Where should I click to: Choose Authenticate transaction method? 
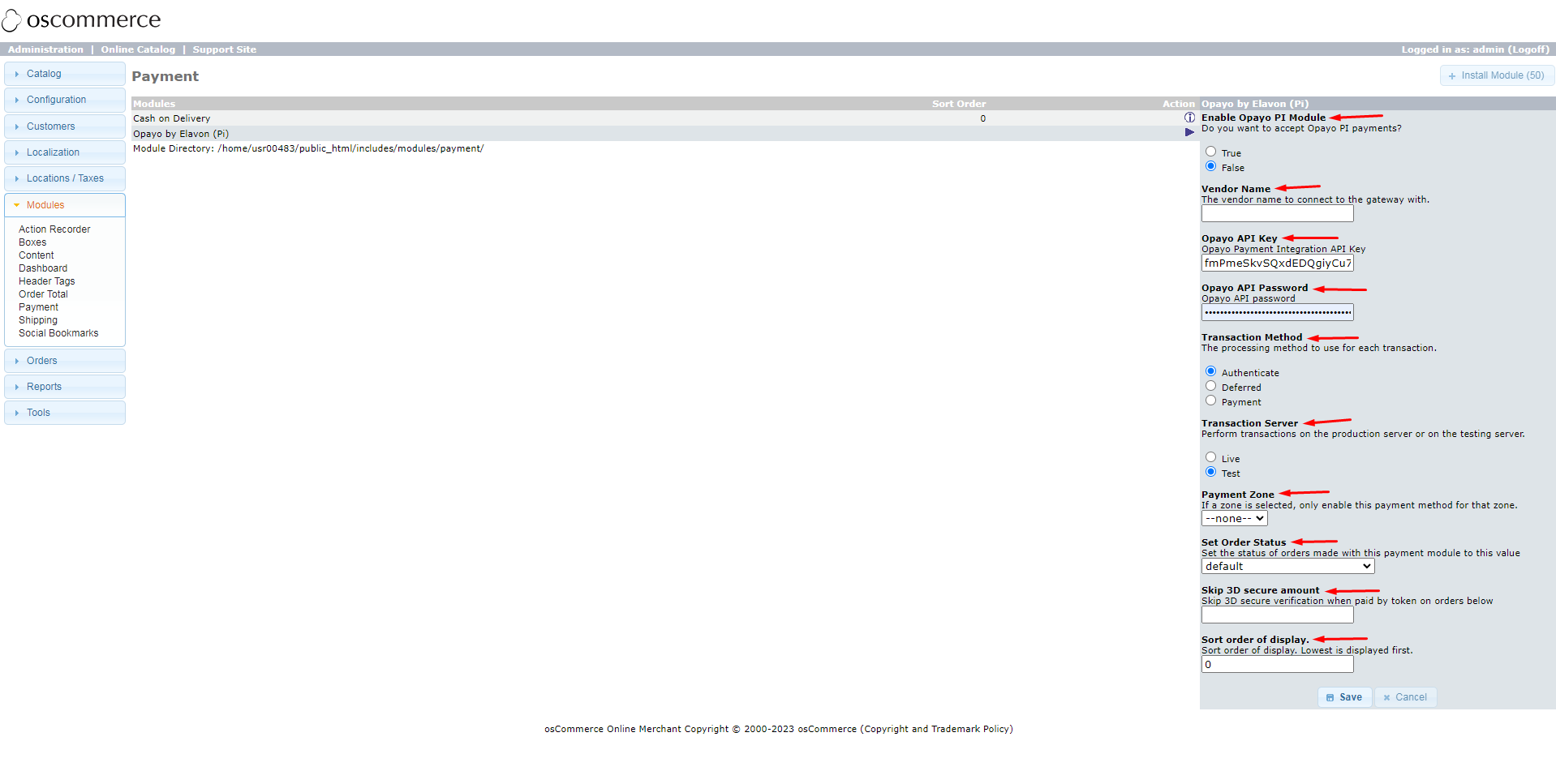pyautogui.click(x=1210, y=371)
